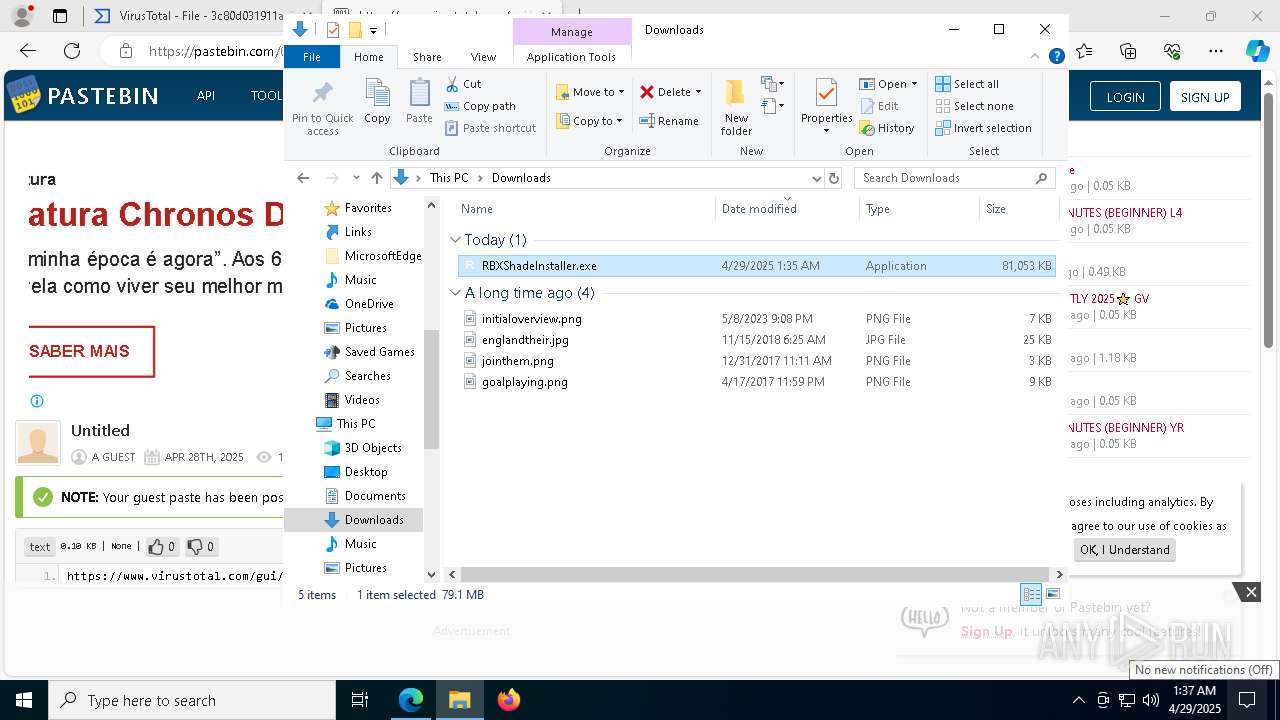Open Move to dropdown
This screenshot has width=1280, height=720.
coord(590,92)
